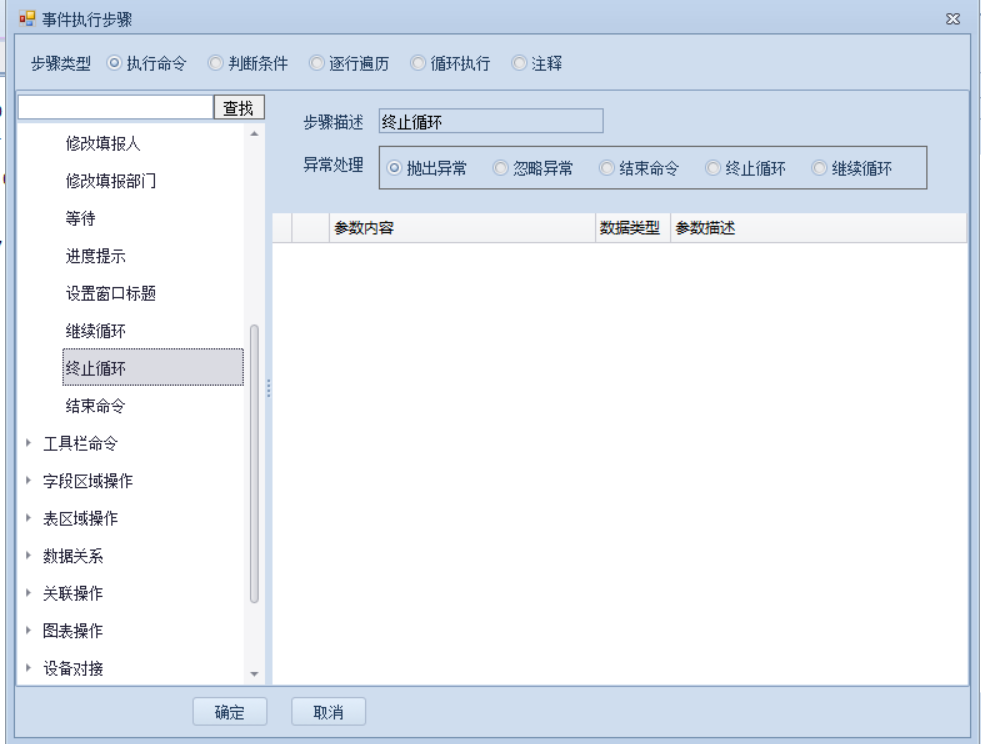Image resolution: width=981 pixels, height=744 pixels.
Task: Set exception handling to 忽略异常
Action: pyautogui.click(x=501, y=169)
